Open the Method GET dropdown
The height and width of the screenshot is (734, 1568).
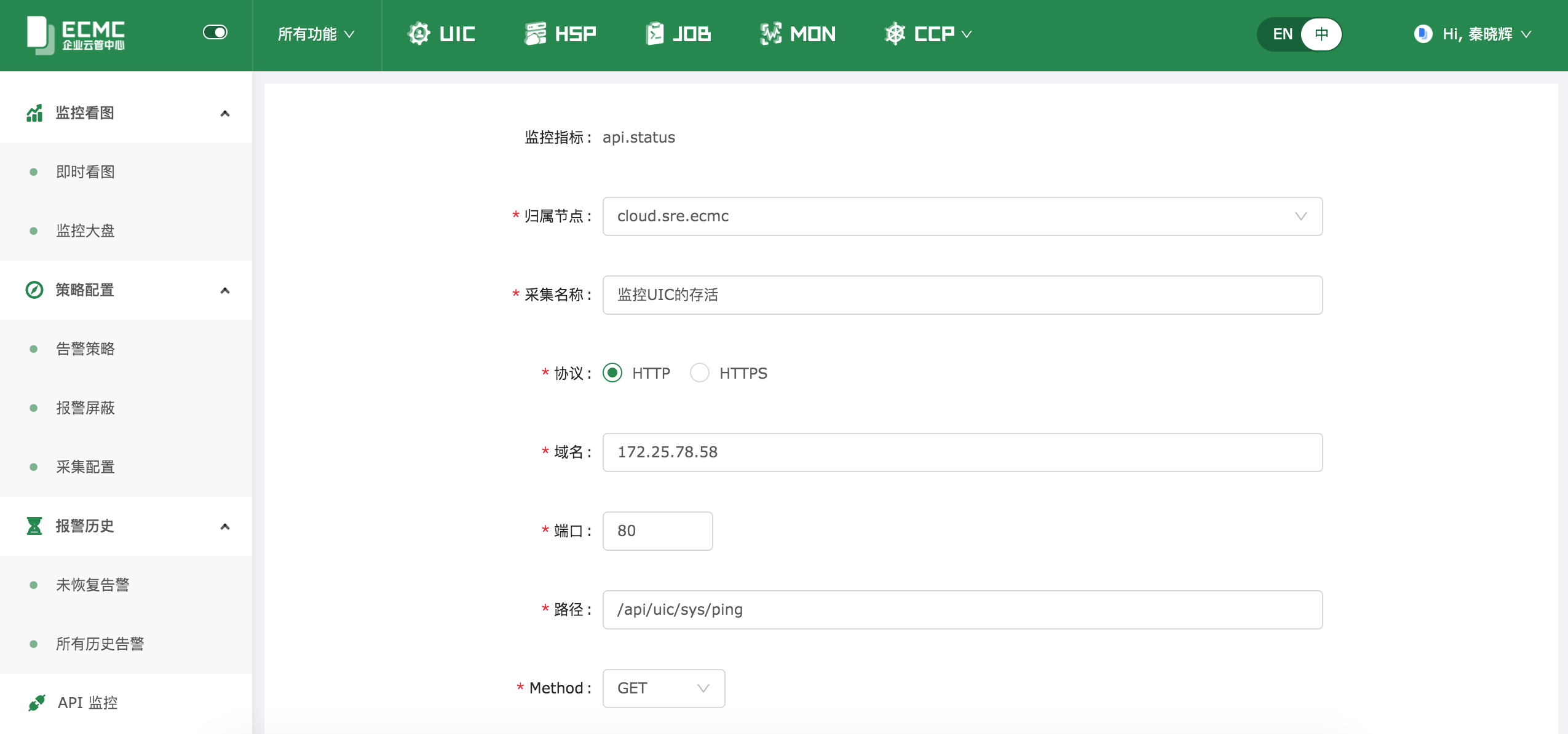pos(663,688)
